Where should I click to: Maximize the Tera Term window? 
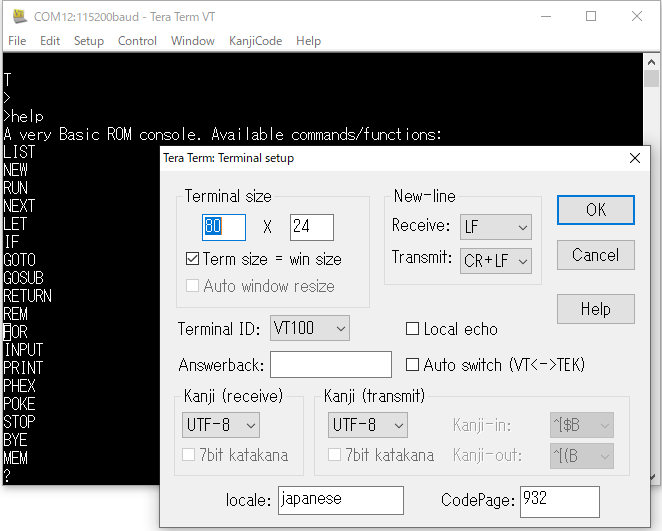coord(590,16)
